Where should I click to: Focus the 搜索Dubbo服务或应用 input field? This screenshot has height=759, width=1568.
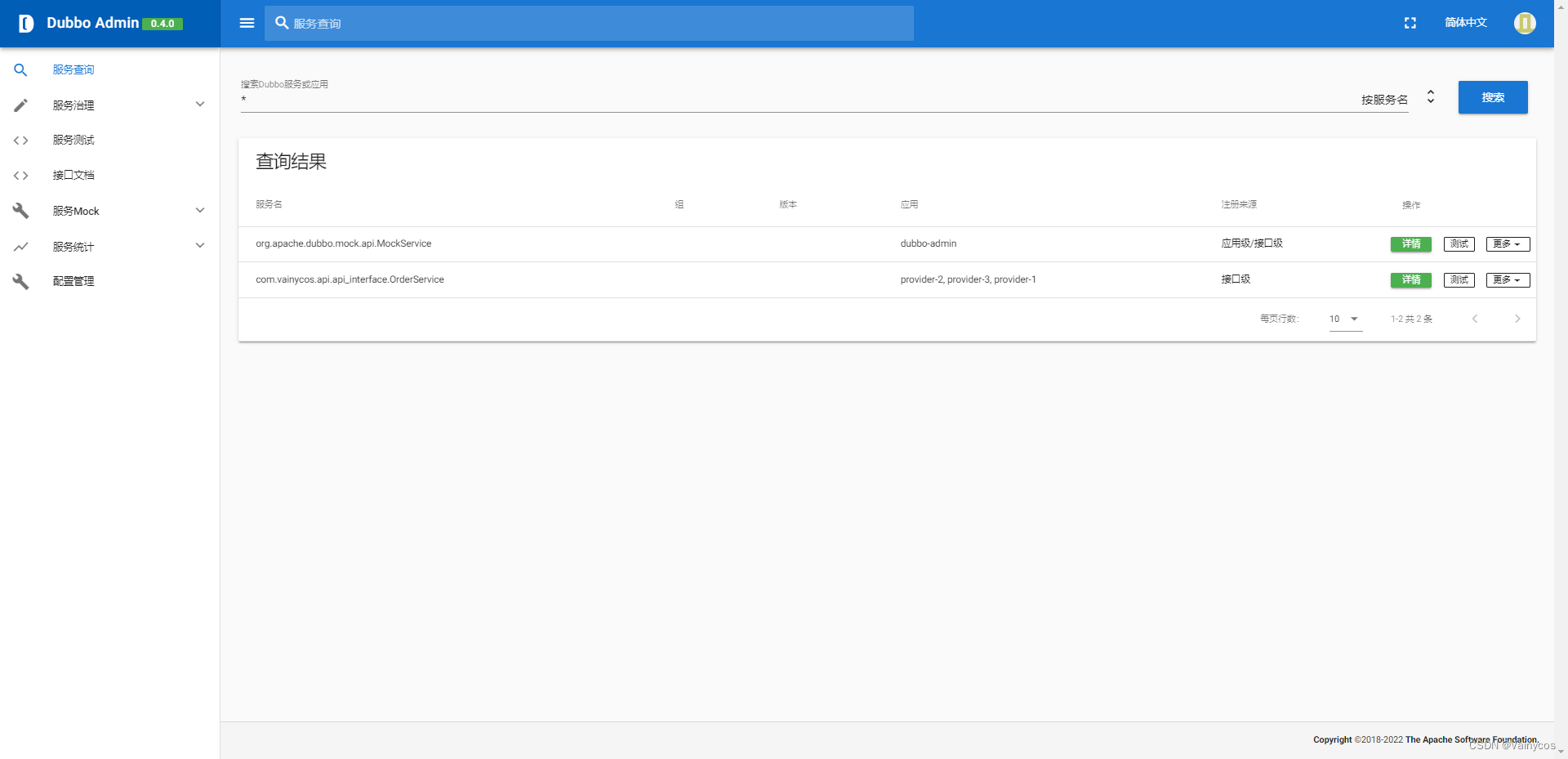[796, 100]
